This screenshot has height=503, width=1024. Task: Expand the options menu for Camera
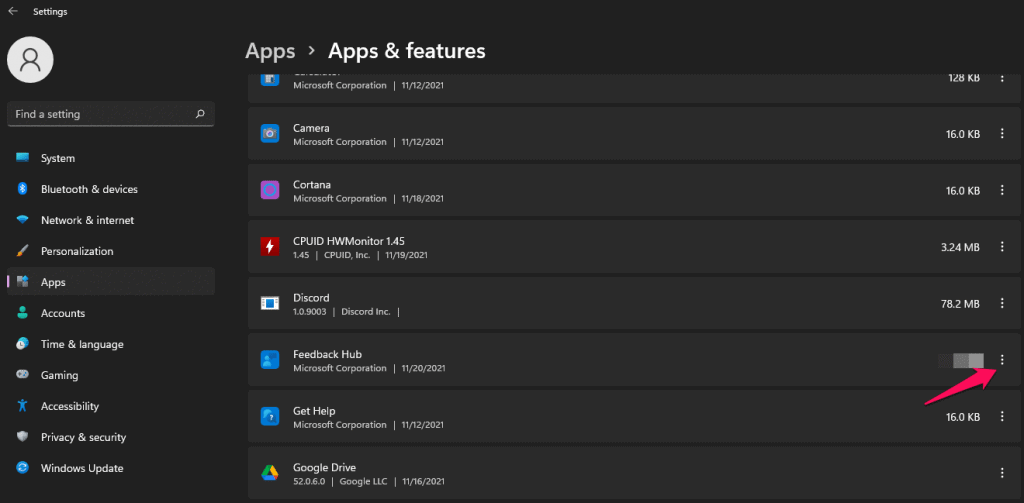pos(1002,133)
